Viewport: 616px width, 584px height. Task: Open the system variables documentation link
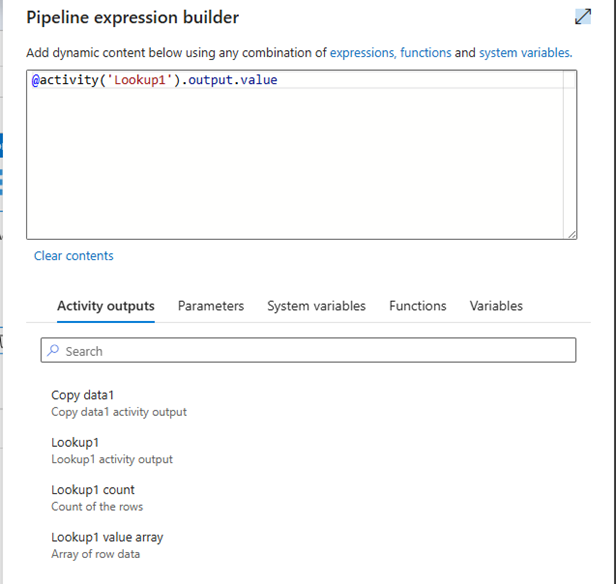pyautogui.click(x=526, y=53)
